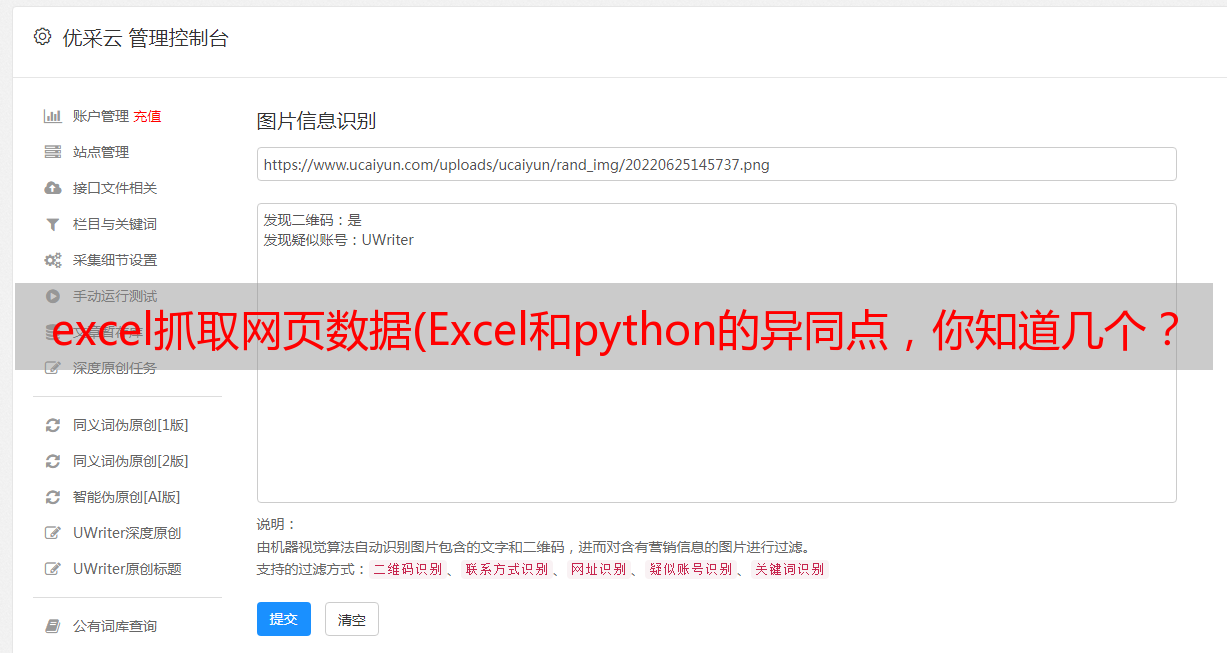Open 深度原创任务 sidebar item
1227x653 pixels.
(115, 368)
